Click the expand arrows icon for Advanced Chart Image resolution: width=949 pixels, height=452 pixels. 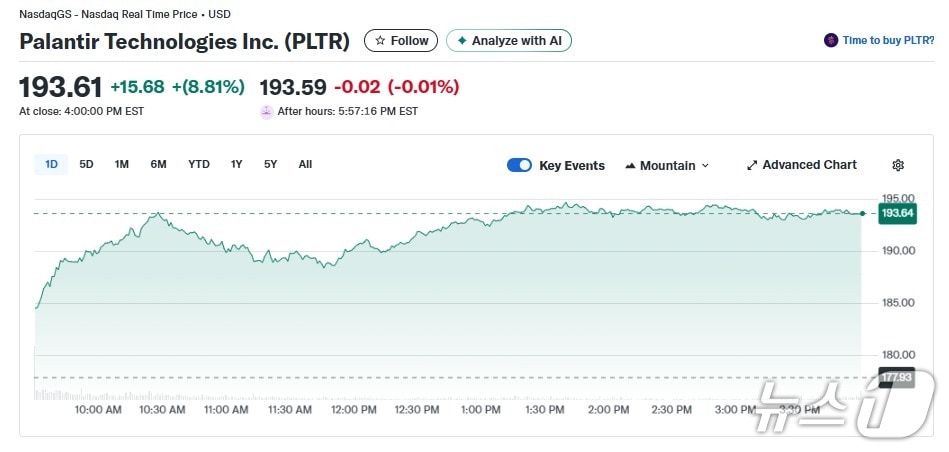(x=752, y=165)
